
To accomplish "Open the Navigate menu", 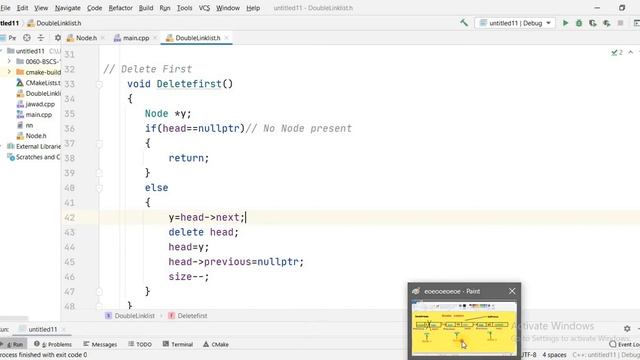I will click(x=68, y=8).
